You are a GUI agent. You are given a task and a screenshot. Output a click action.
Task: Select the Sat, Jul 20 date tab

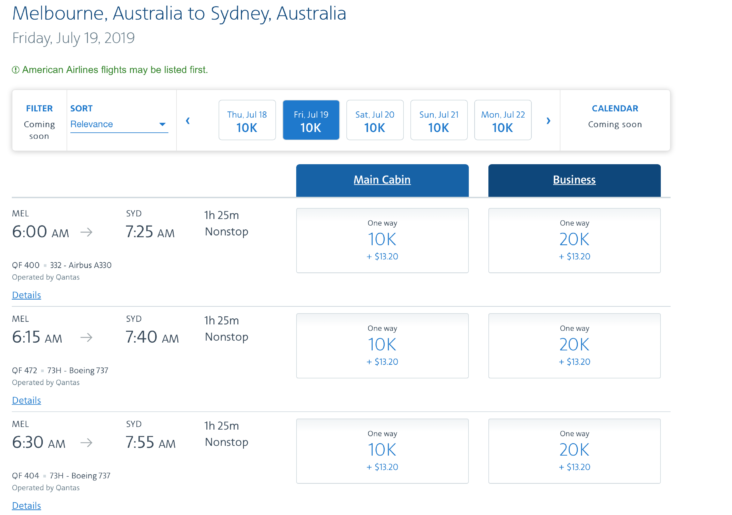coord(375,120)
